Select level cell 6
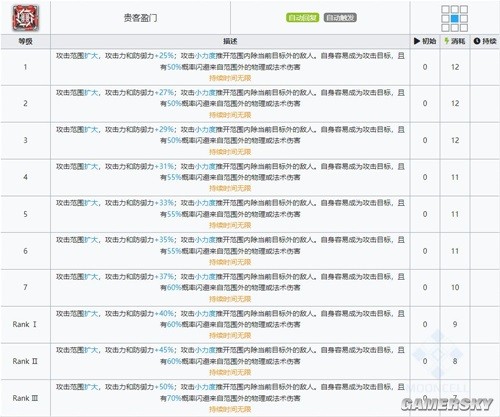Image resolution: width=500 pixels, height=417 pixels. pos(25,251)
